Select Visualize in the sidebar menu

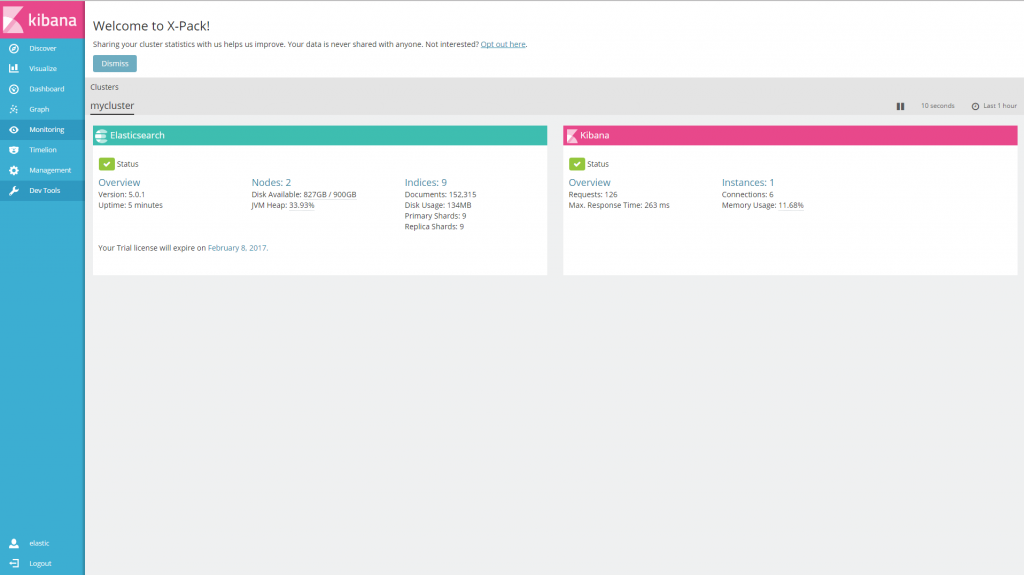(42, 69)
